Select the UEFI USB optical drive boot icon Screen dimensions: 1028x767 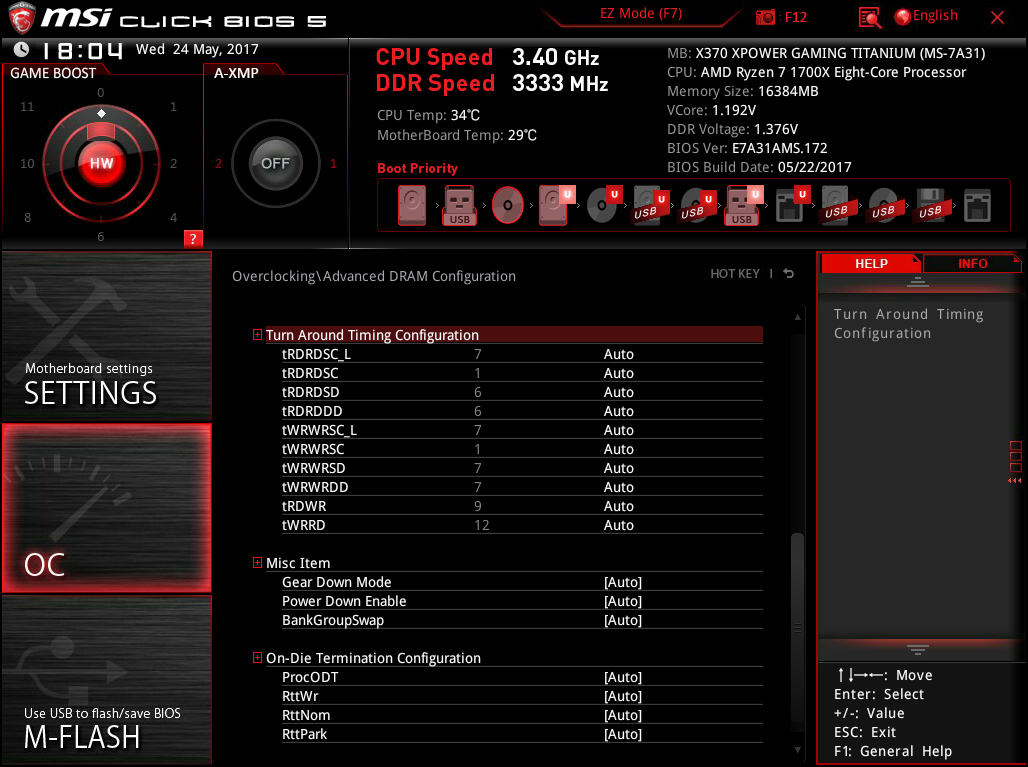tap(697, 205)
